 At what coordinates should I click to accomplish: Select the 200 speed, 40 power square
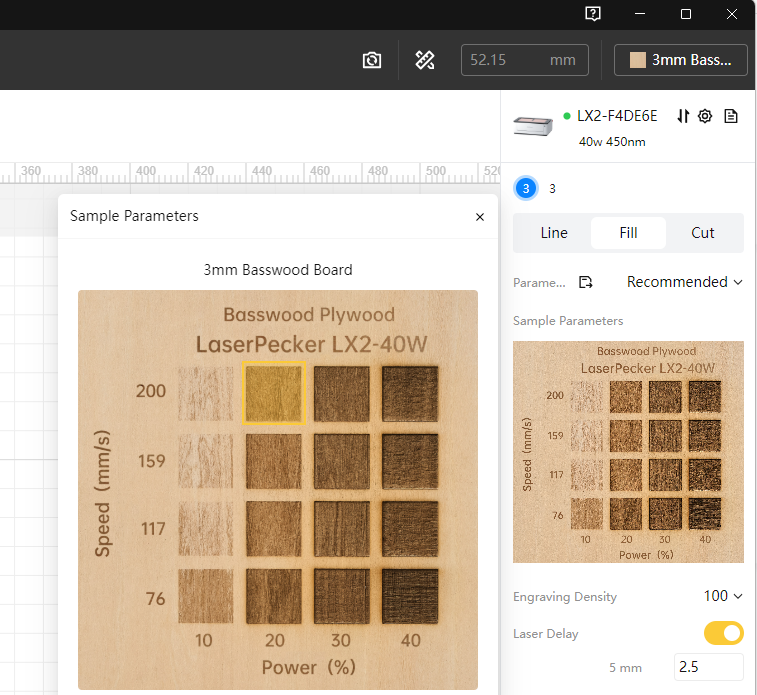pyautogui.click(x=410, y=393)
